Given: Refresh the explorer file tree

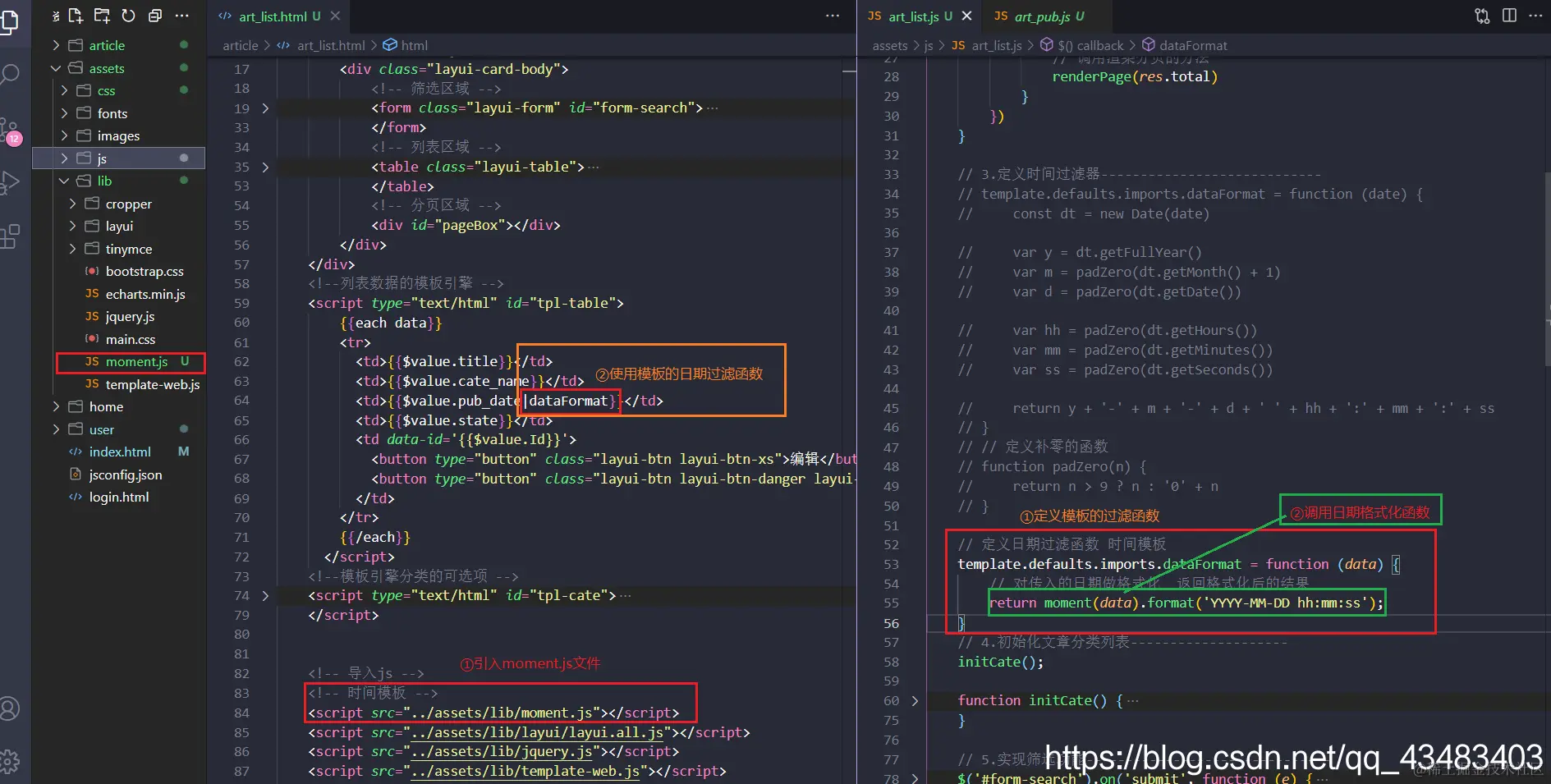Looking at the screenshot, I should tap(128, 16).
